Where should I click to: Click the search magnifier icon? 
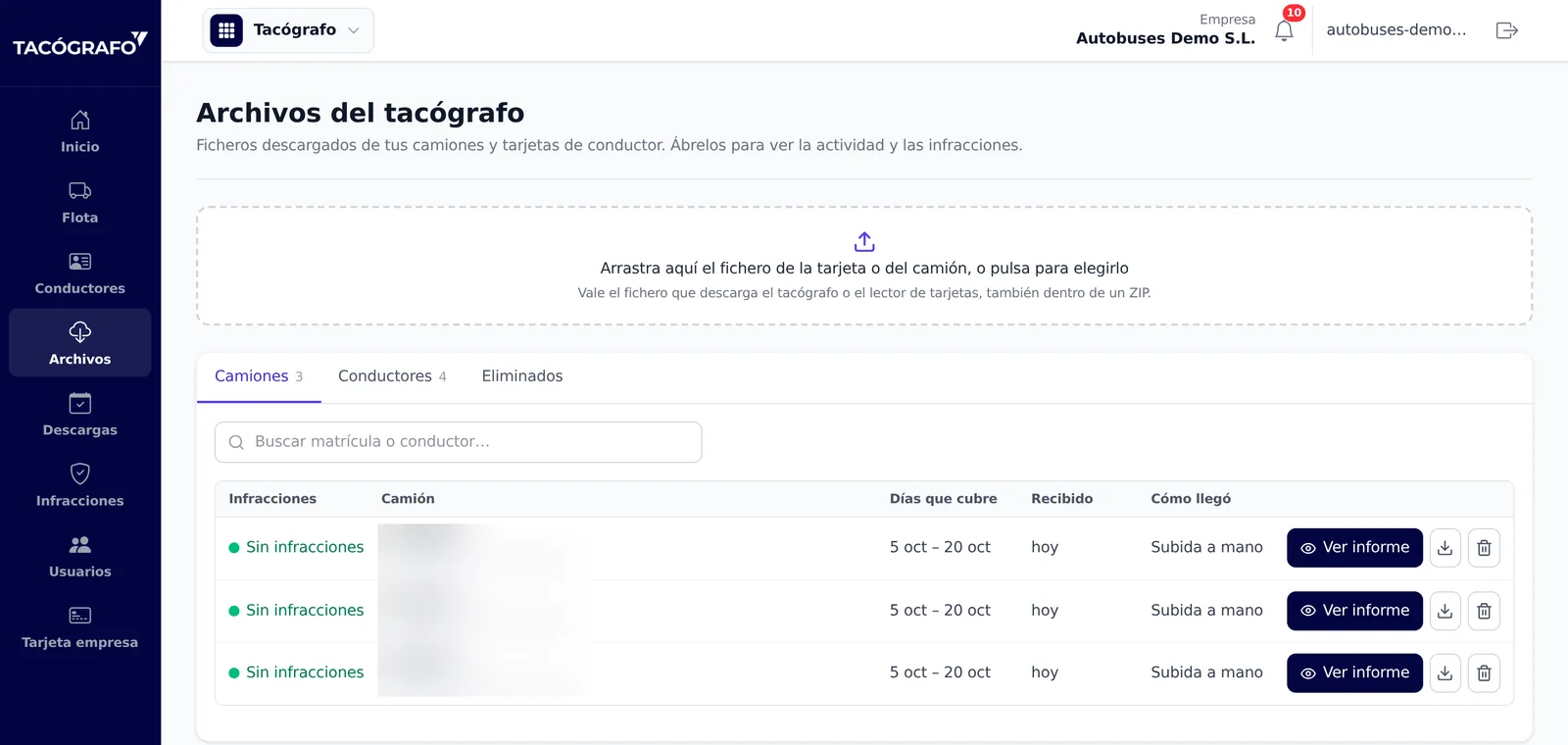pyautogui.click(x=236, y=442)
